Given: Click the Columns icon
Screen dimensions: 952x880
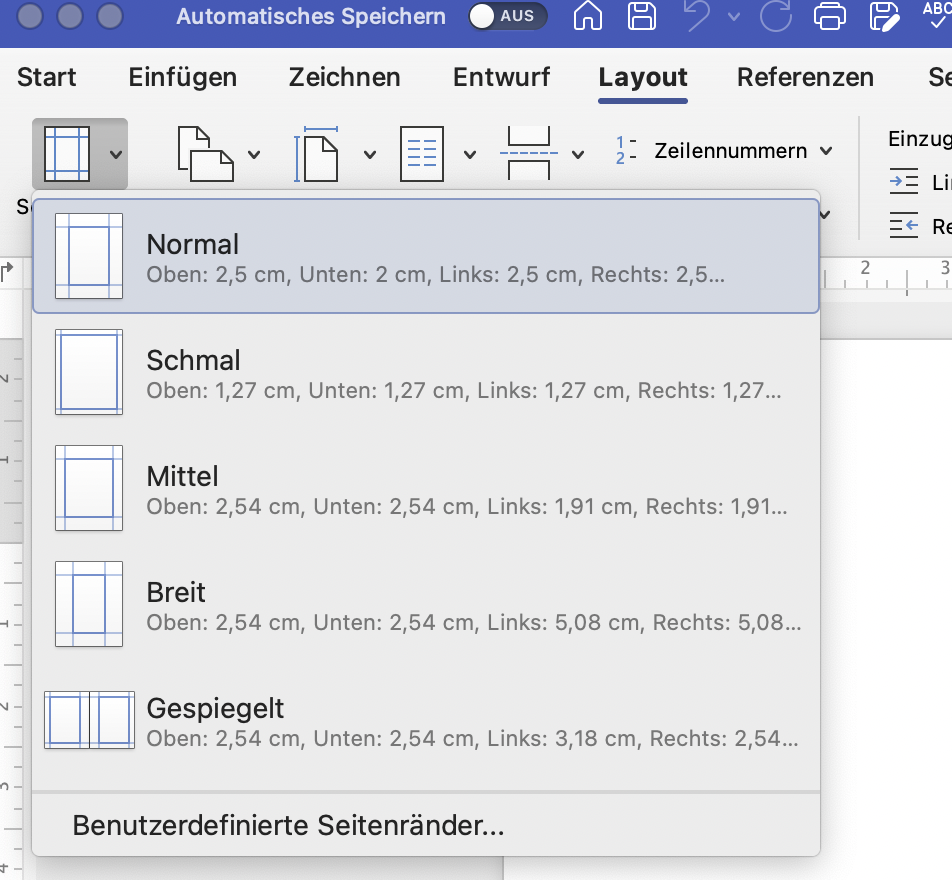Looking at the screenshot, I should [x=421, y=154].
